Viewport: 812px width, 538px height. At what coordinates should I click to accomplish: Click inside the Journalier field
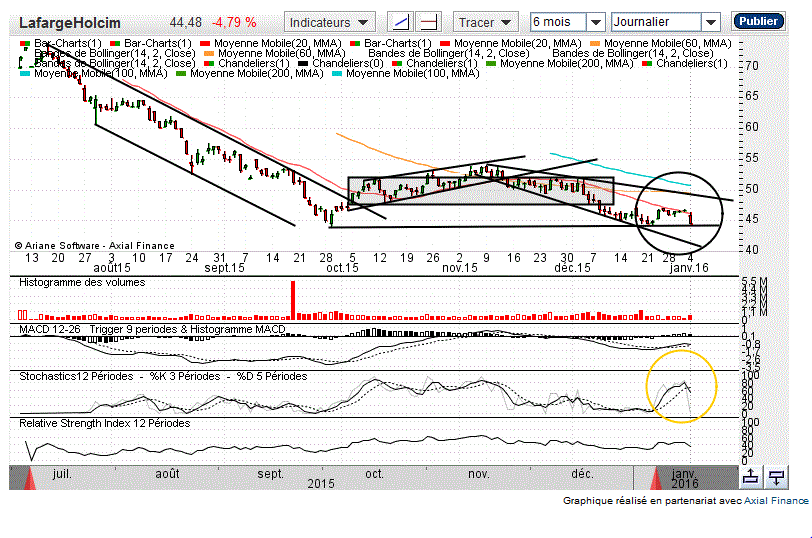click(x=657, y=22)
